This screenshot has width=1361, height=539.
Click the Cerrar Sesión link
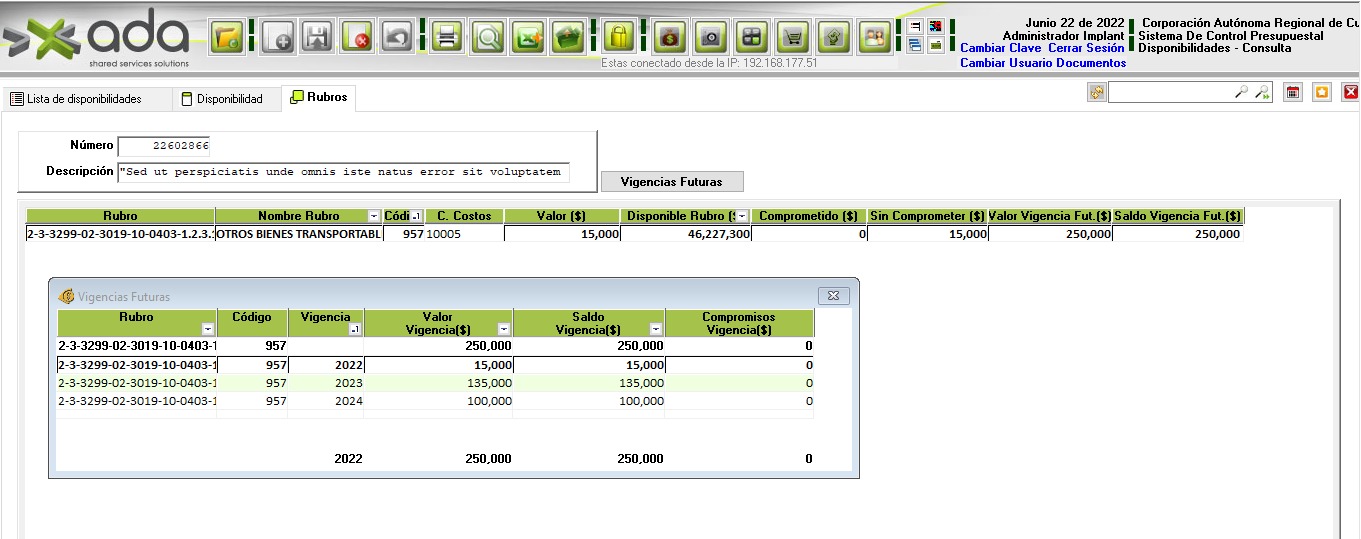pos(1086,48)
